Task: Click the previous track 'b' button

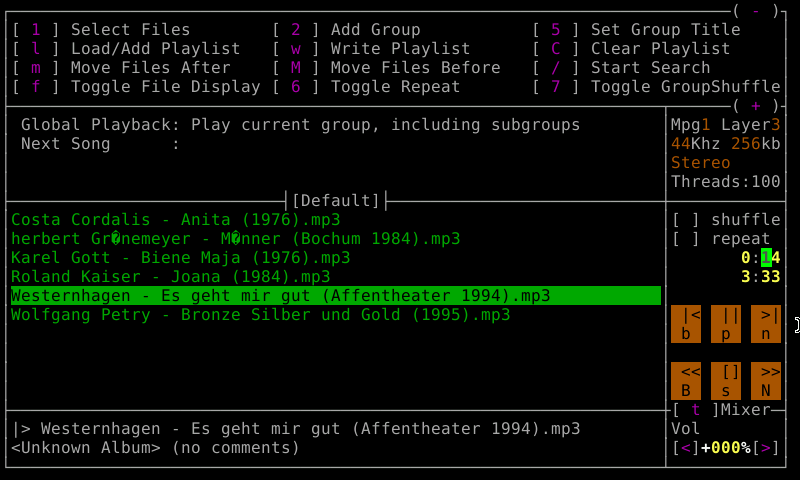Action: pos(685,324)
